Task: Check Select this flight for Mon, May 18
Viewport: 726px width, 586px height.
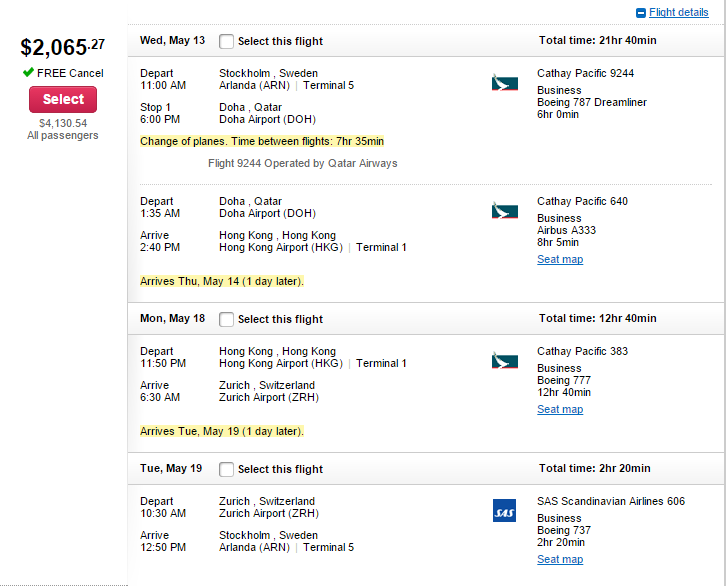Action: pos(227,319)
